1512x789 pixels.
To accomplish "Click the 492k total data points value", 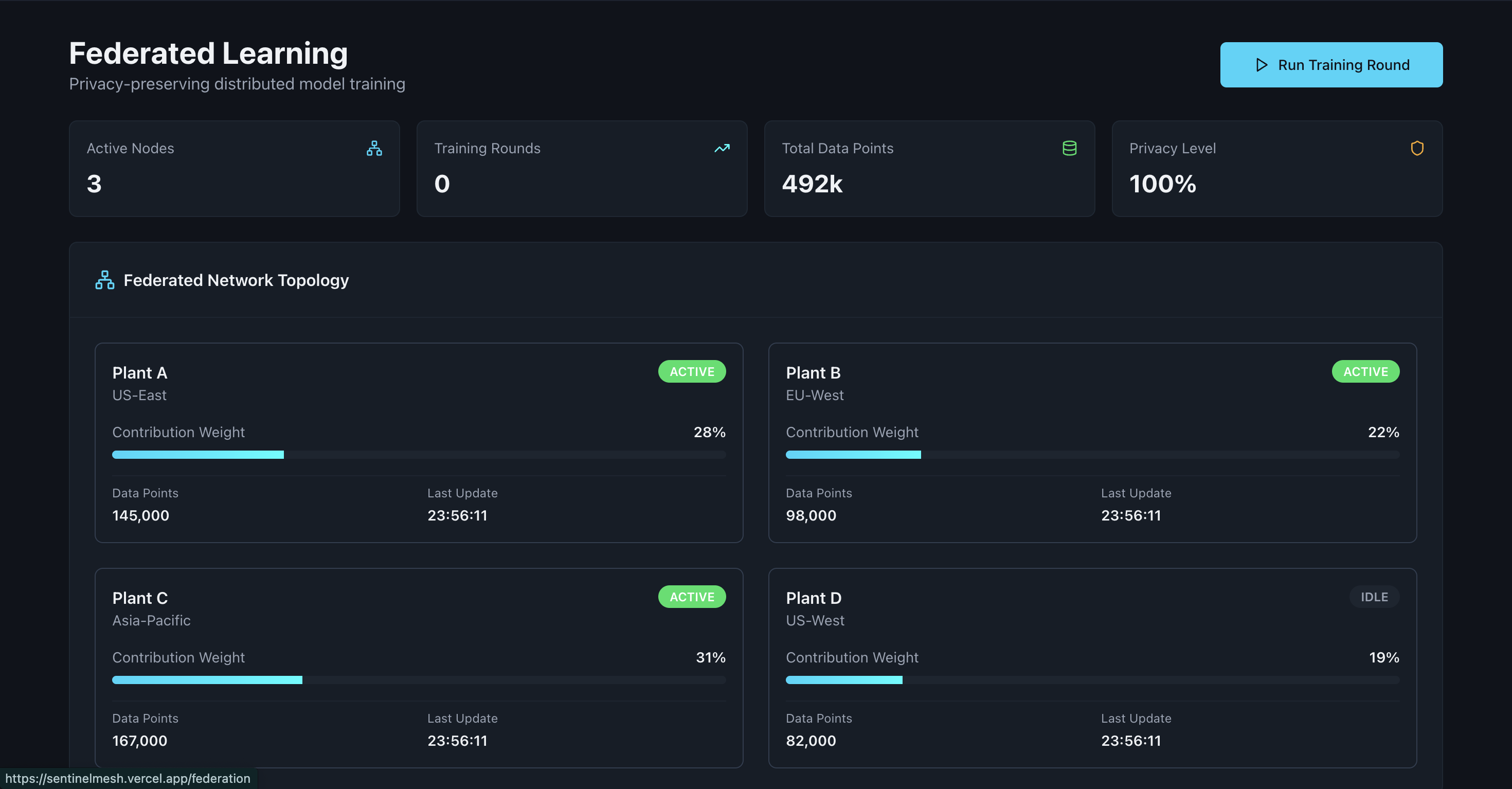I will pyautogui.click(x=812, y=184).
